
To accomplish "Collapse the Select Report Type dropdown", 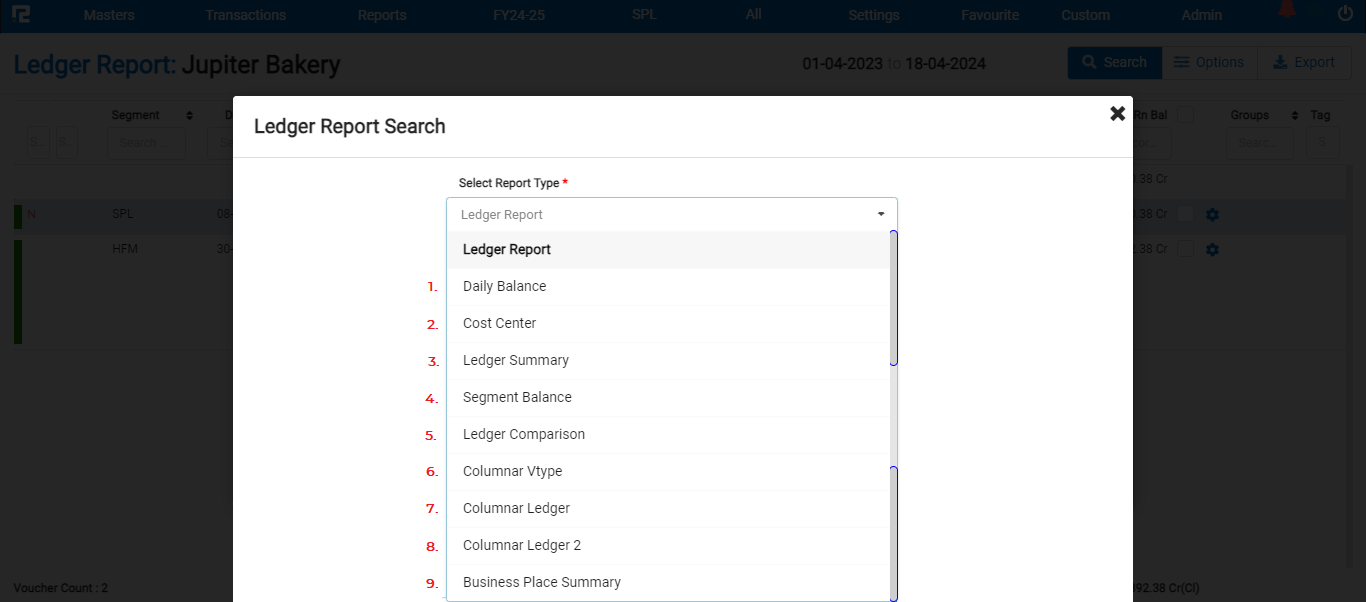I will pos(880,214).
